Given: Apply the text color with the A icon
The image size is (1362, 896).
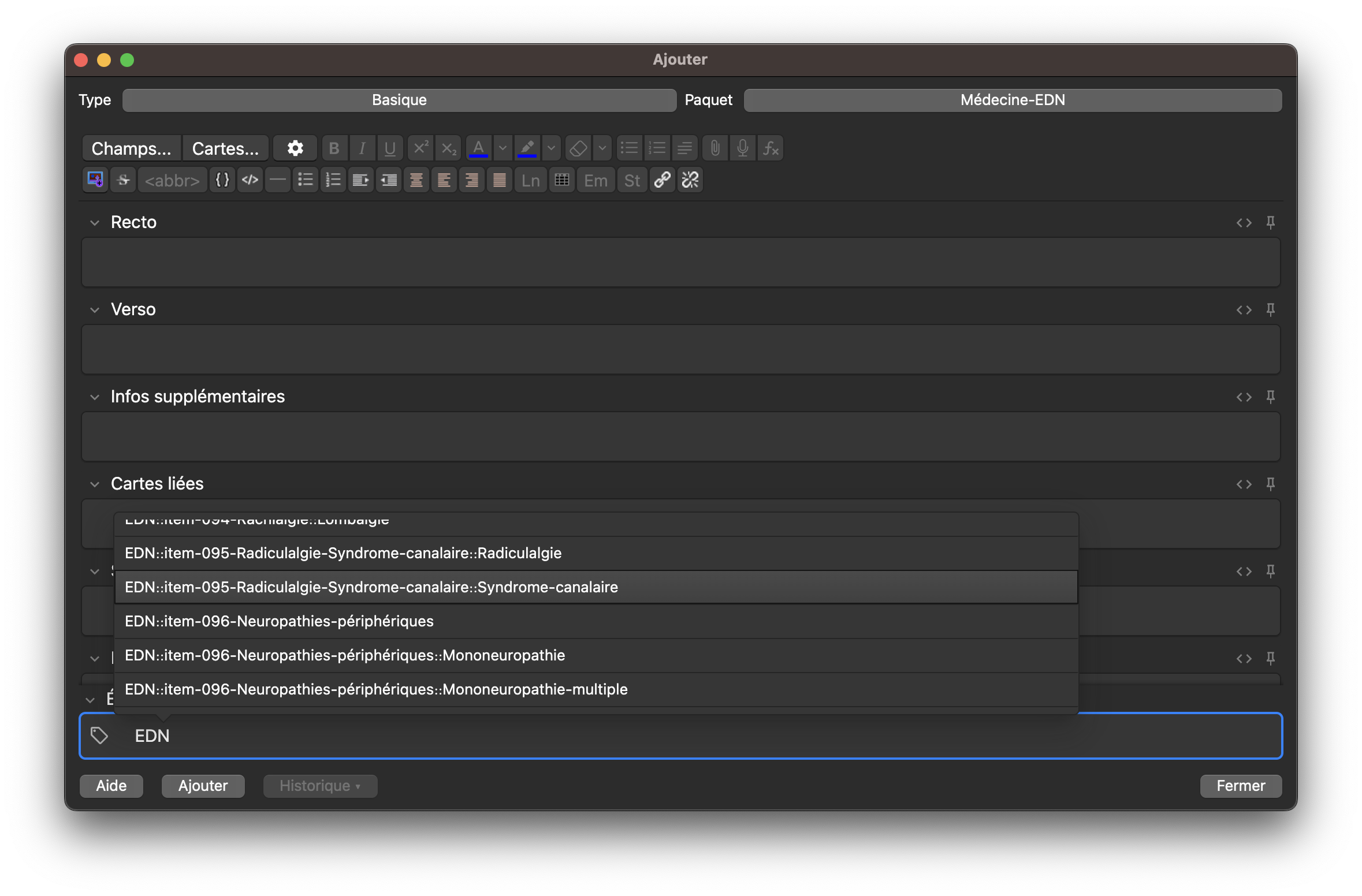Looking at the screenshot, I should 478,148.
